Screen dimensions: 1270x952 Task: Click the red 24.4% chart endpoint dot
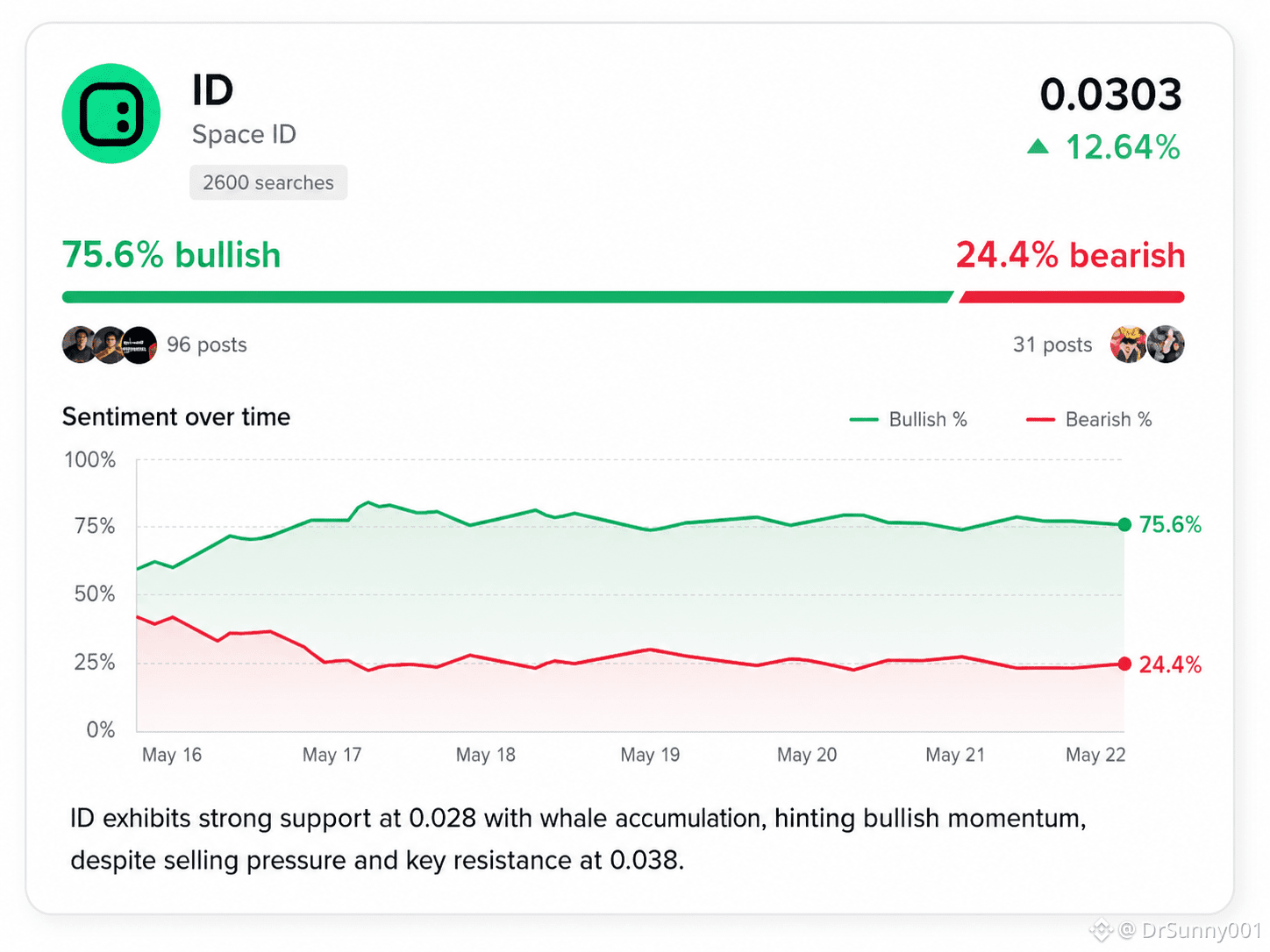coord(1124,664)
